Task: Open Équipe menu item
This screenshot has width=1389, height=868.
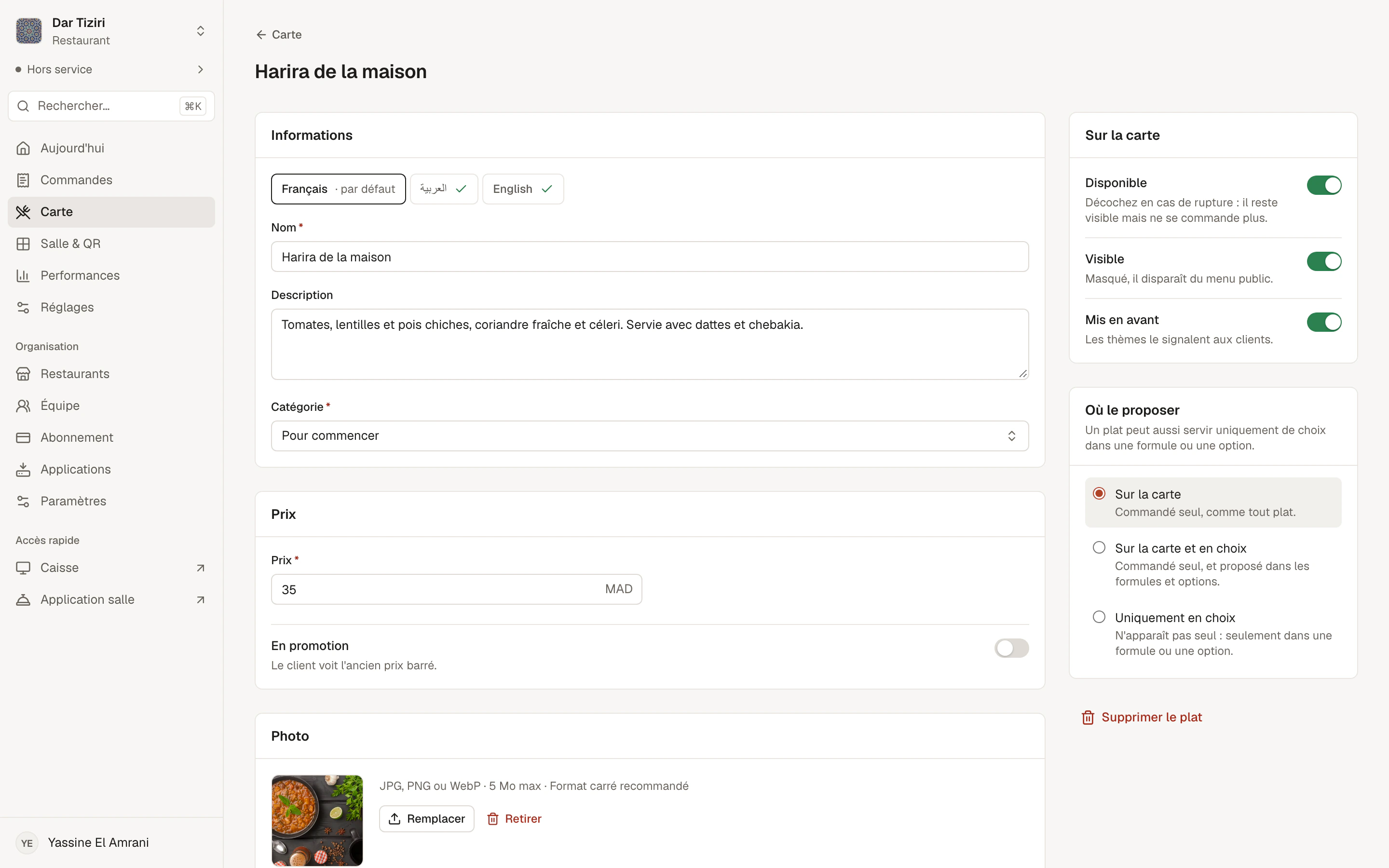Action: (x=111, y=406)
